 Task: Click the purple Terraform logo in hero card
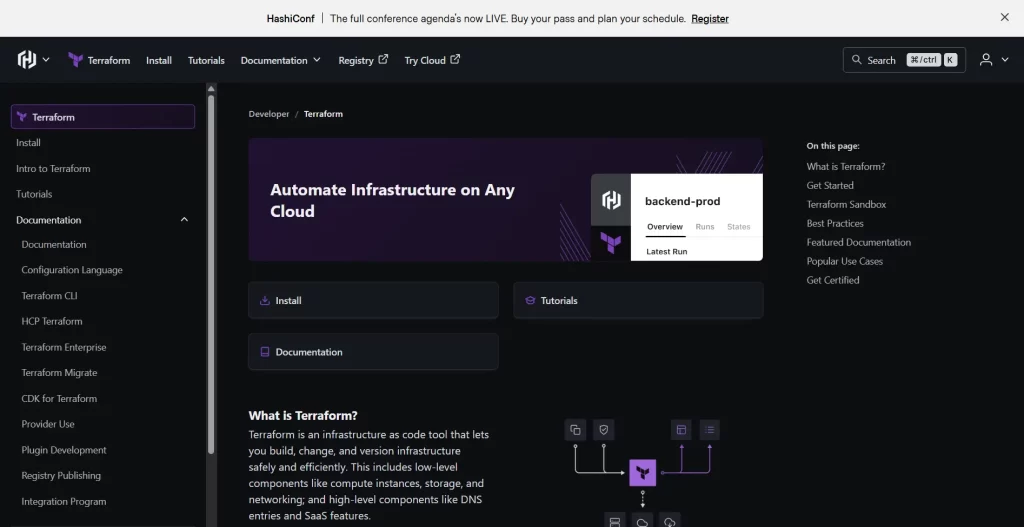(611, 243)
